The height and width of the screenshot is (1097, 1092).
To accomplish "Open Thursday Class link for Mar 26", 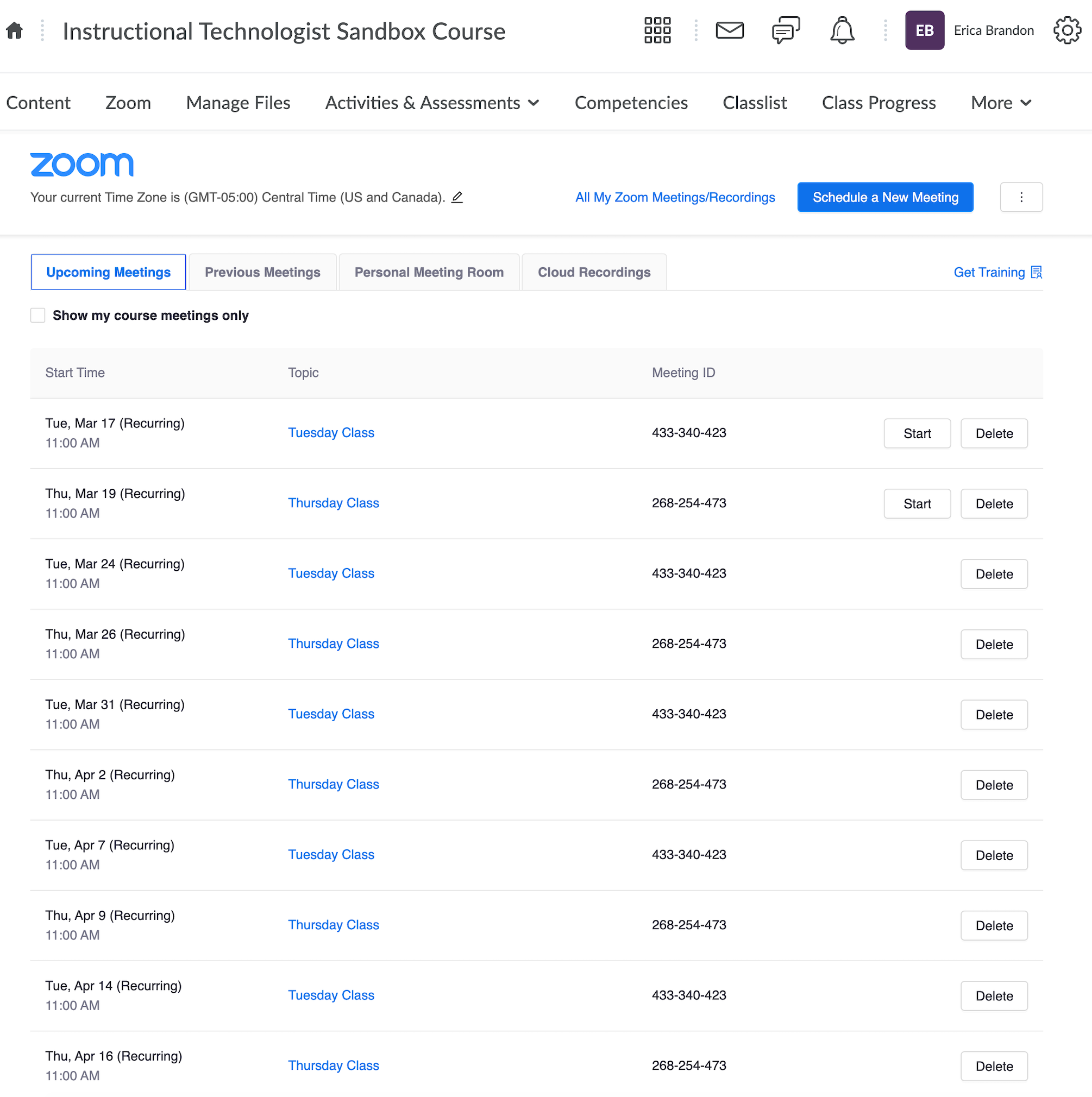I will click(x=334, y=644).
